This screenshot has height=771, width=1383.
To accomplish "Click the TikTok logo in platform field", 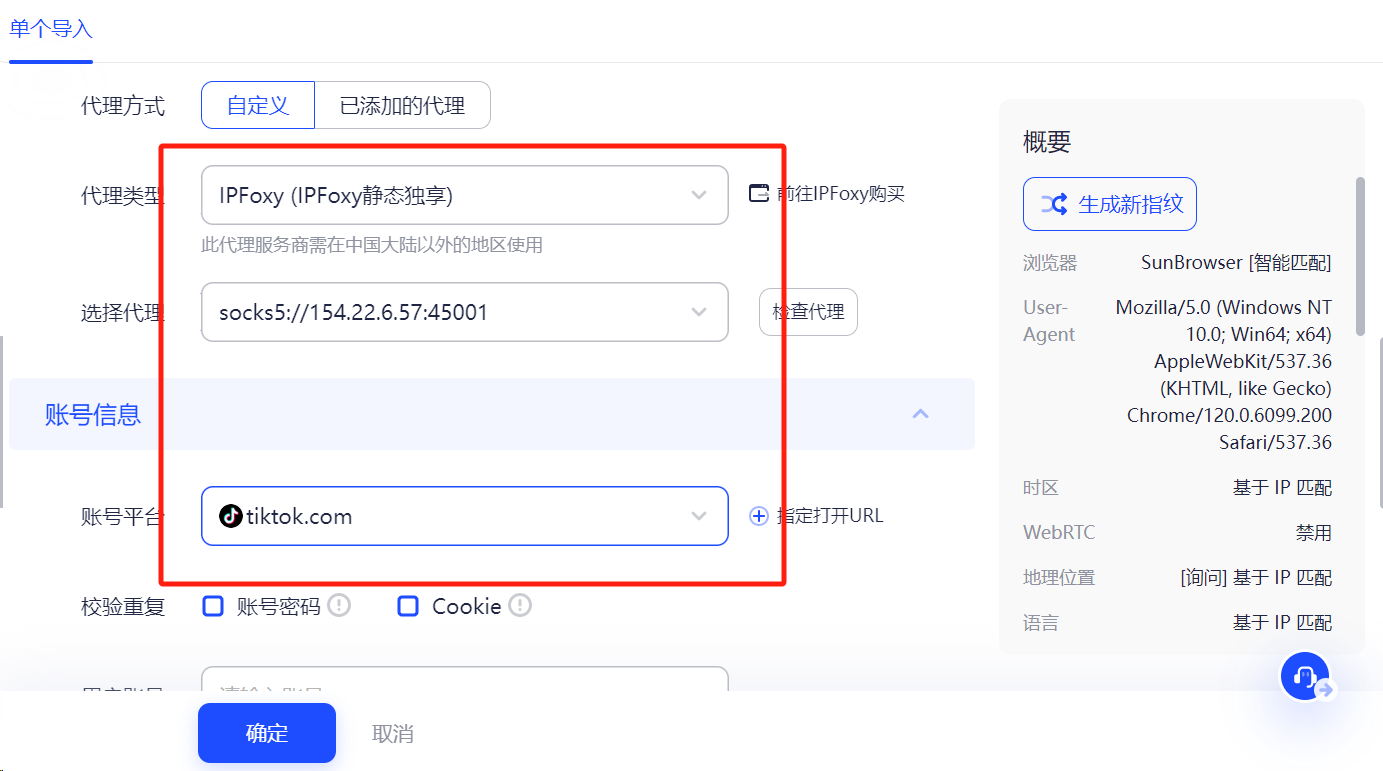I will [231, 516].
